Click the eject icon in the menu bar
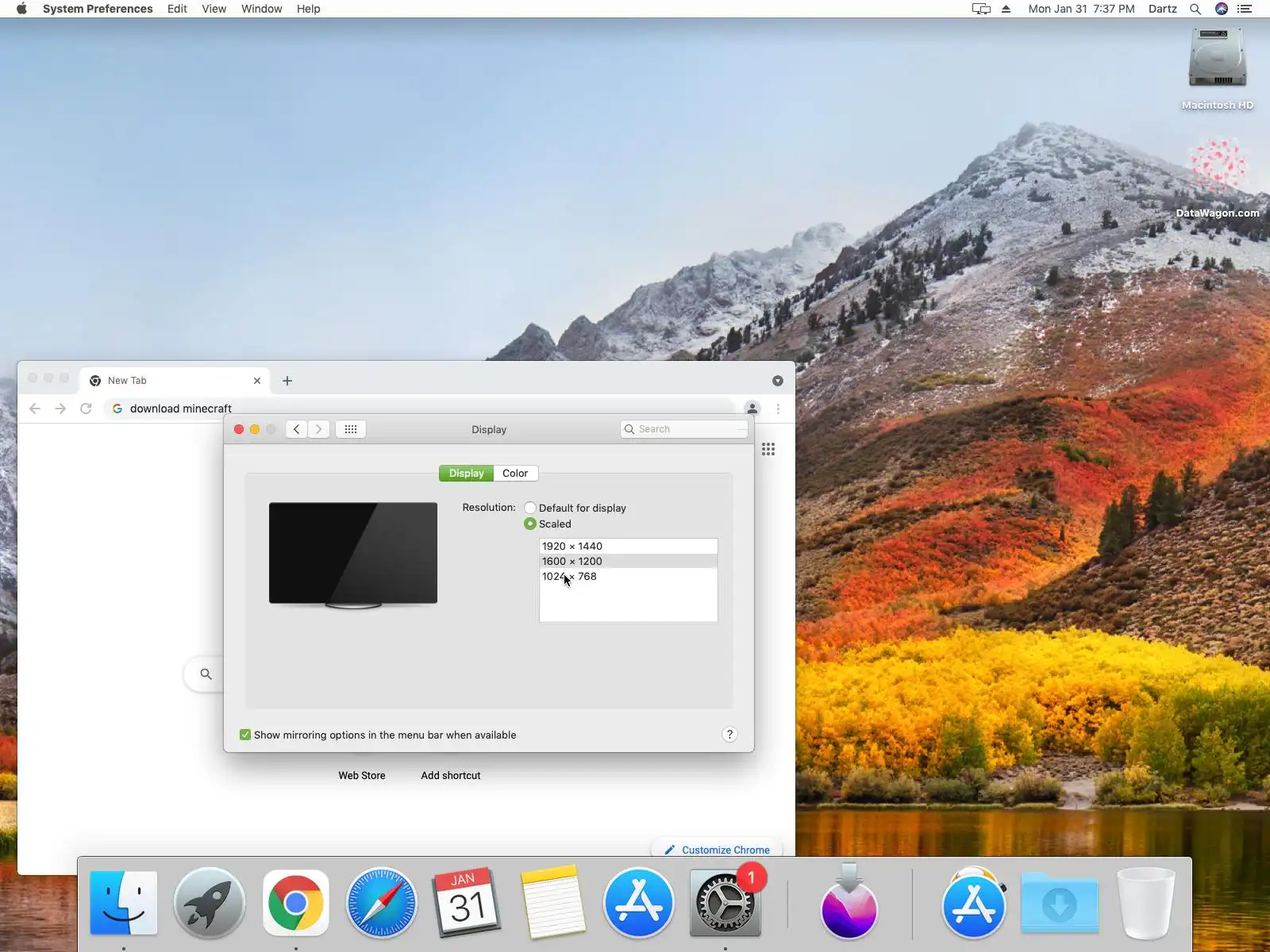Image resolution: width=1270 pixels, height=952 pixels. (x=1006, y=9)
